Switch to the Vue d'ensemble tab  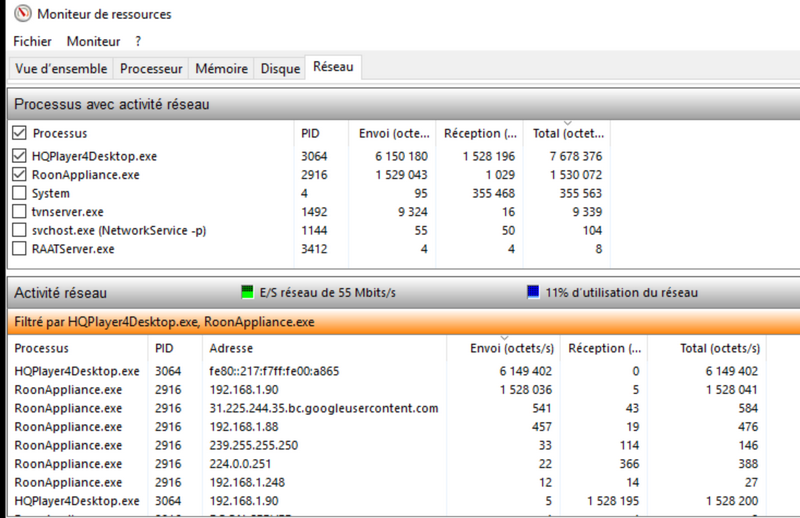coord(61,68)
